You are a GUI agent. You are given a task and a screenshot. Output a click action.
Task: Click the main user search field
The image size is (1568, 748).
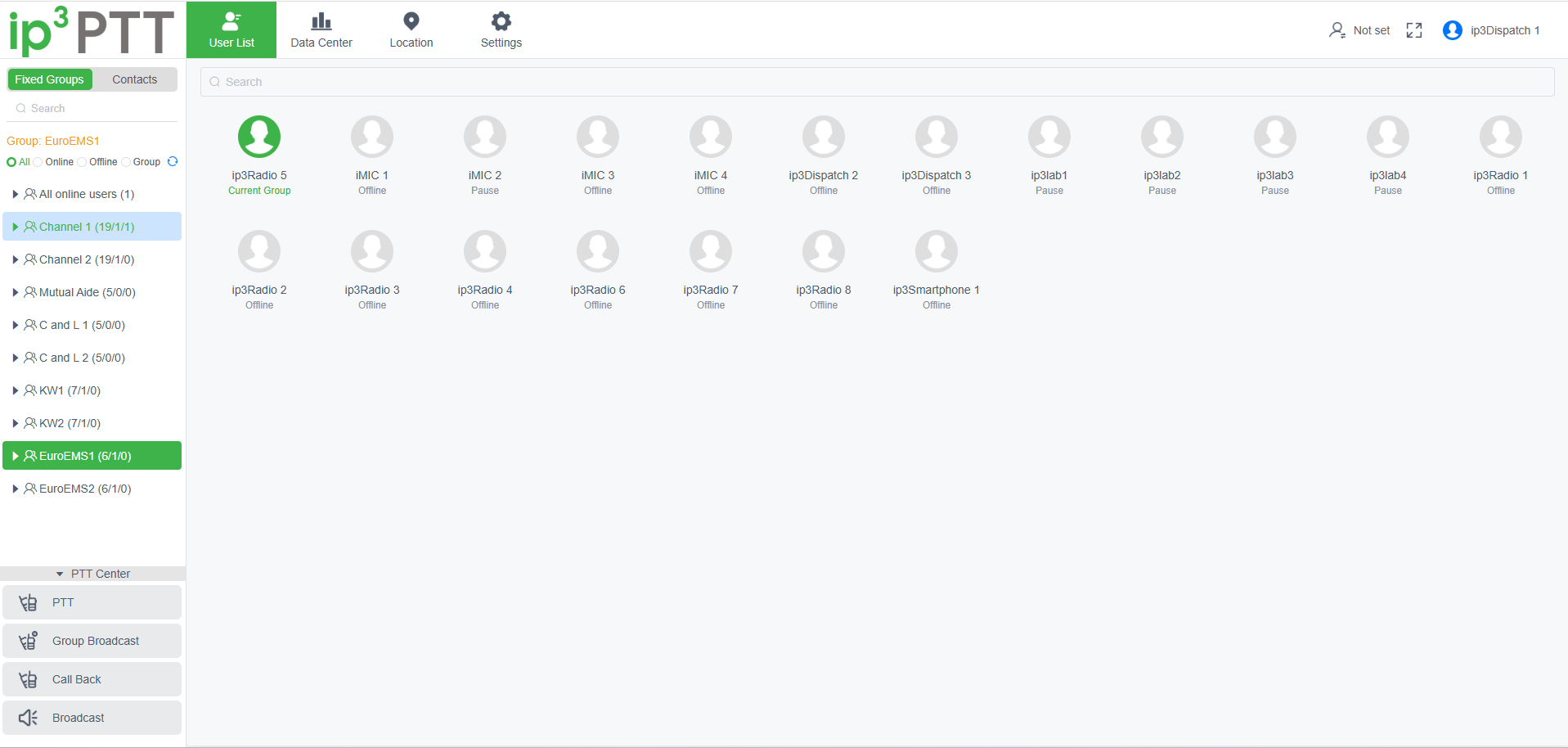click(x=877, y=82)
